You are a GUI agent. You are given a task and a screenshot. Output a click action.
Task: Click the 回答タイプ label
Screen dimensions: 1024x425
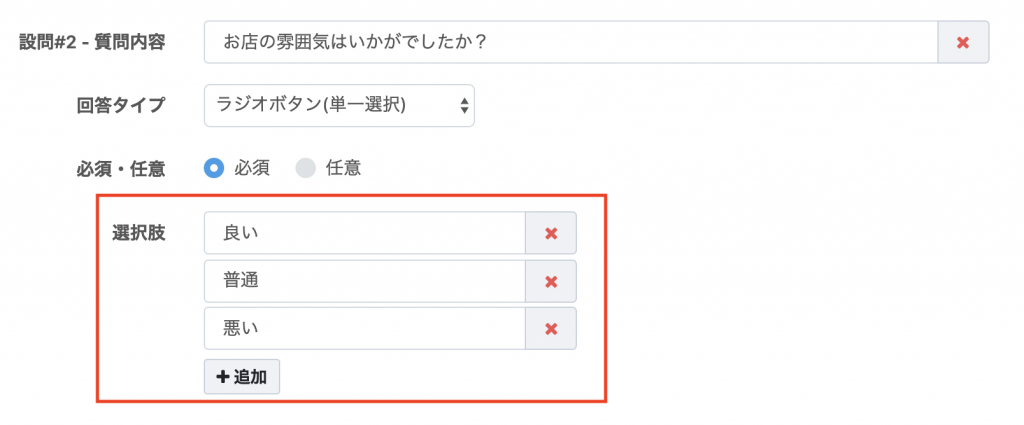(x=121, y=105)
